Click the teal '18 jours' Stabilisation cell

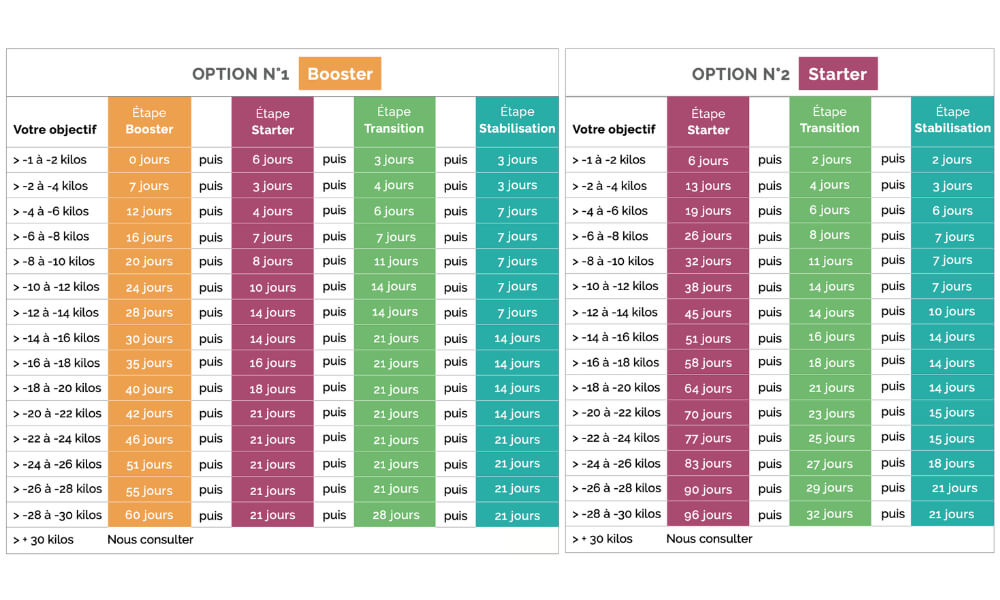(952, 464)
